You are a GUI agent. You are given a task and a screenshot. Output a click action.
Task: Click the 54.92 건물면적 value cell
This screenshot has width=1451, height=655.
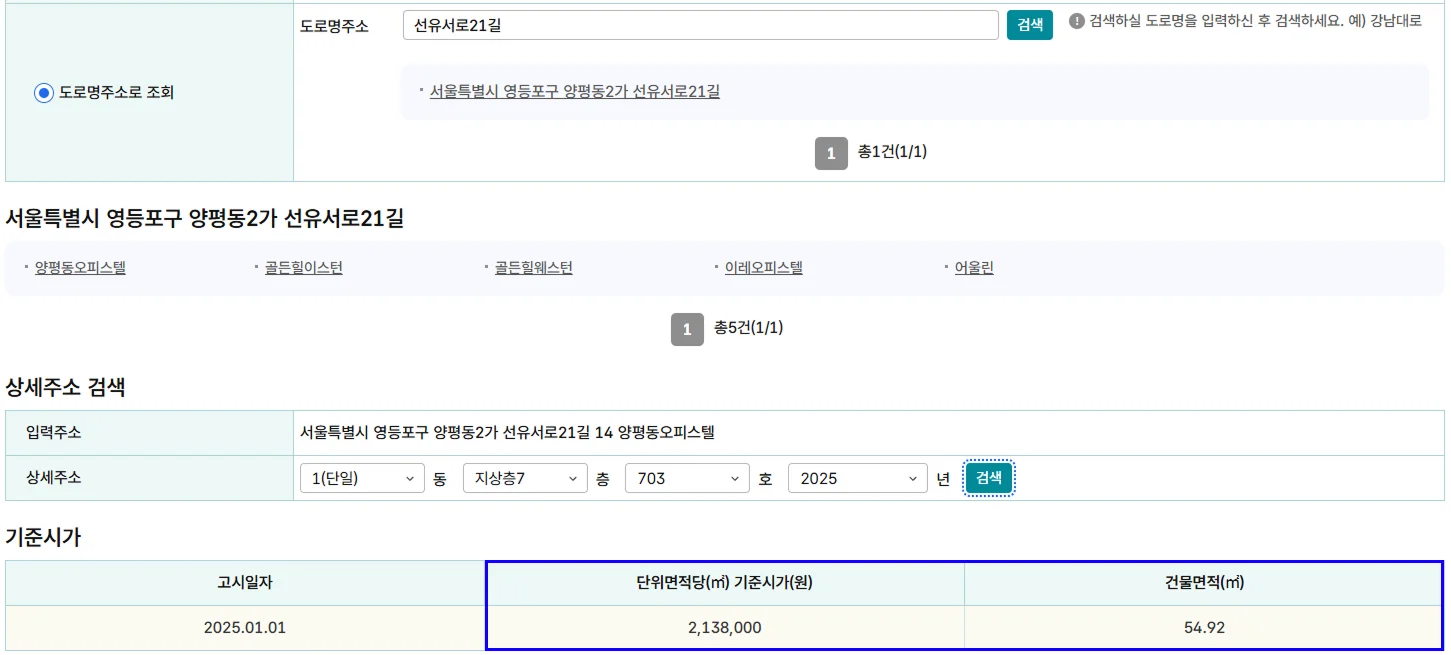click(x=1203, y=628)
